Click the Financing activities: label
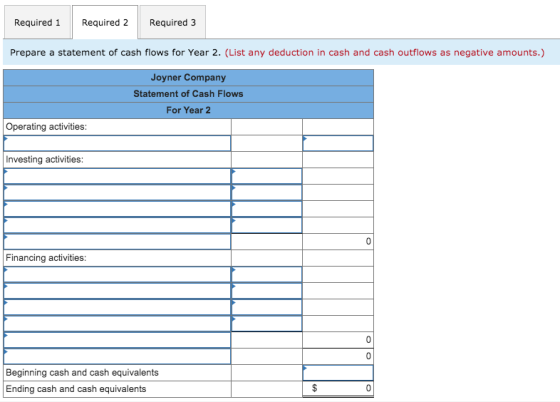The width and height of the screenshot is (560, 402). (46, 258)
